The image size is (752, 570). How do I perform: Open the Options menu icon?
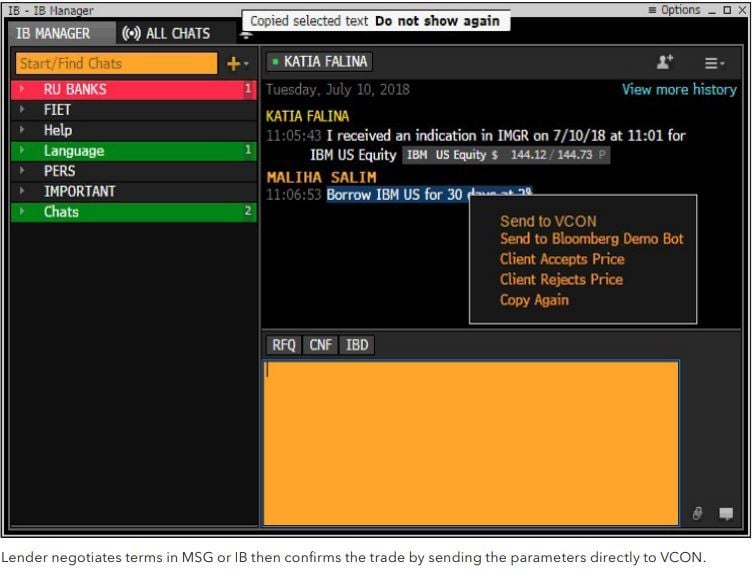tap(652, 10)
